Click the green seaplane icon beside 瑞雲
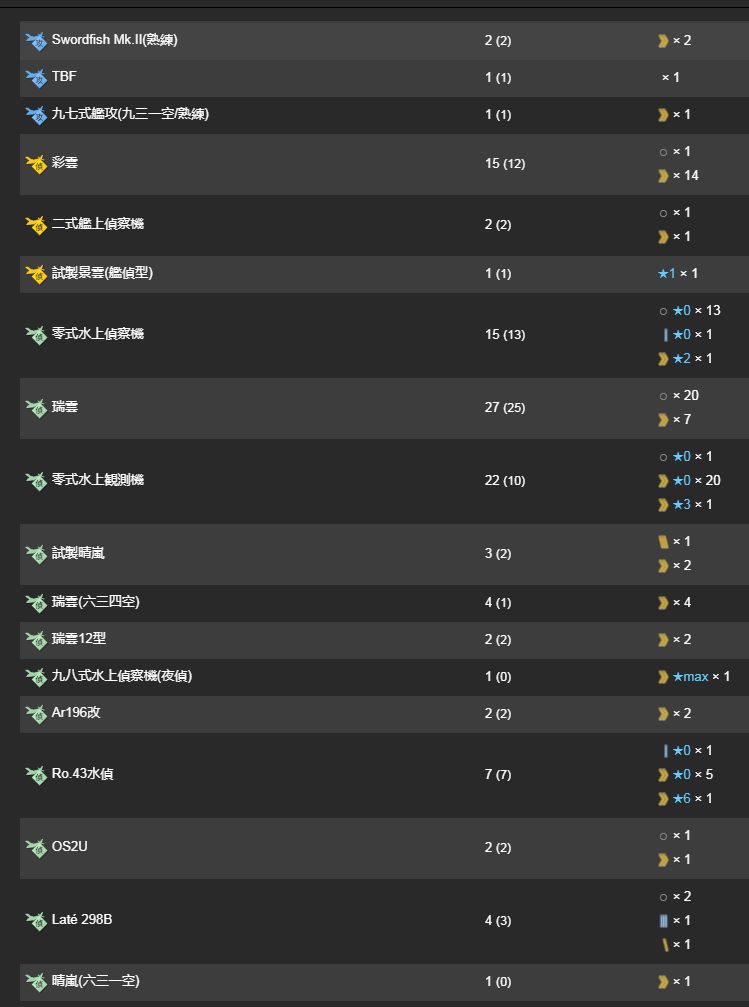 pyautogui.click(x=36, y=408)
